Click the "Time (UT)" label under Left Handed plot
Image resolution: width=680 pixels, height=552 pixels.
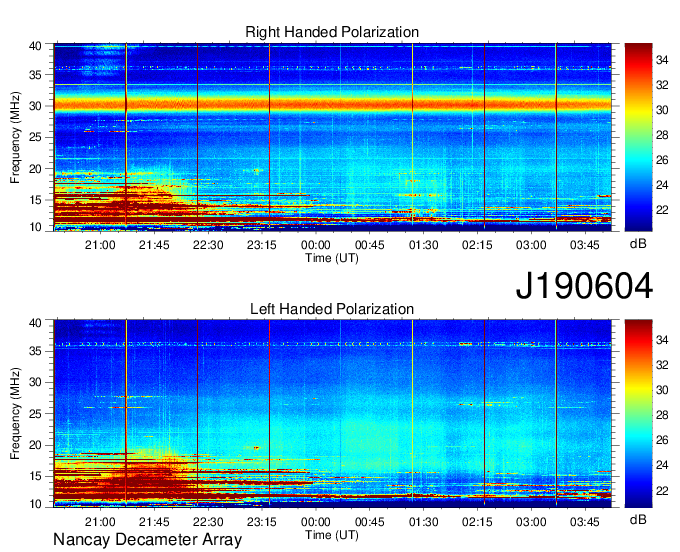(332, 535)
